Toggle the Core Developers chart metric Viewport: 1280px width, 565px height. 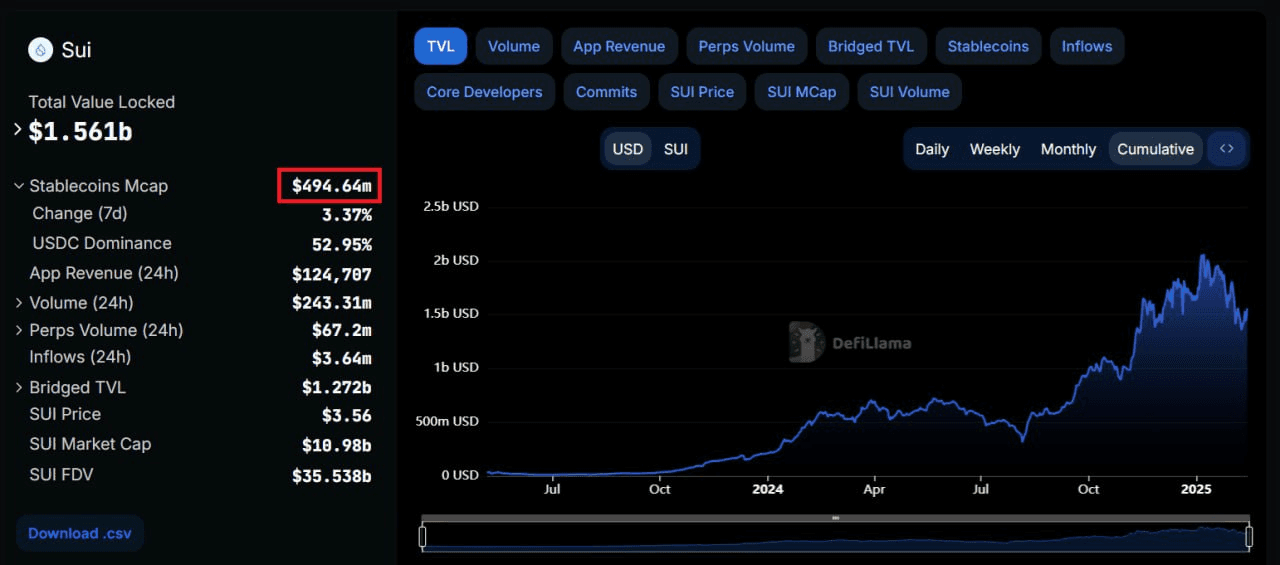pos(485,92)
